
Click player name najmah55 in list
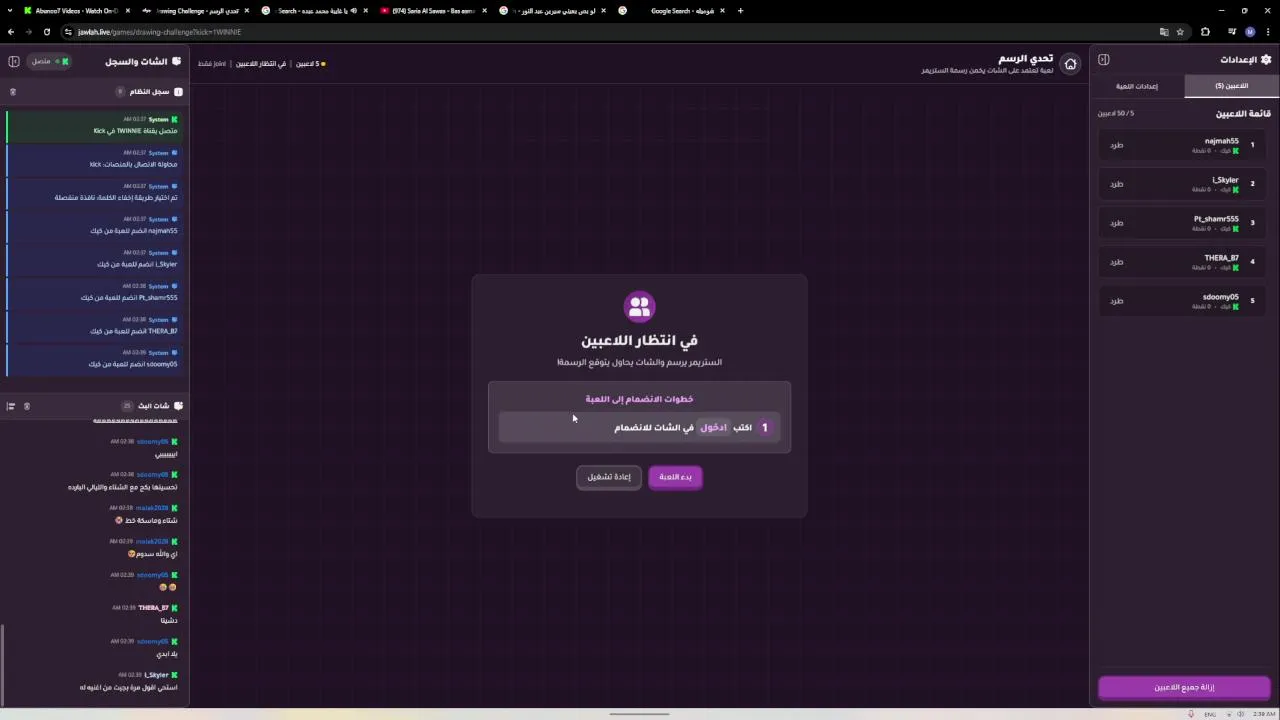coord(1221,141)
